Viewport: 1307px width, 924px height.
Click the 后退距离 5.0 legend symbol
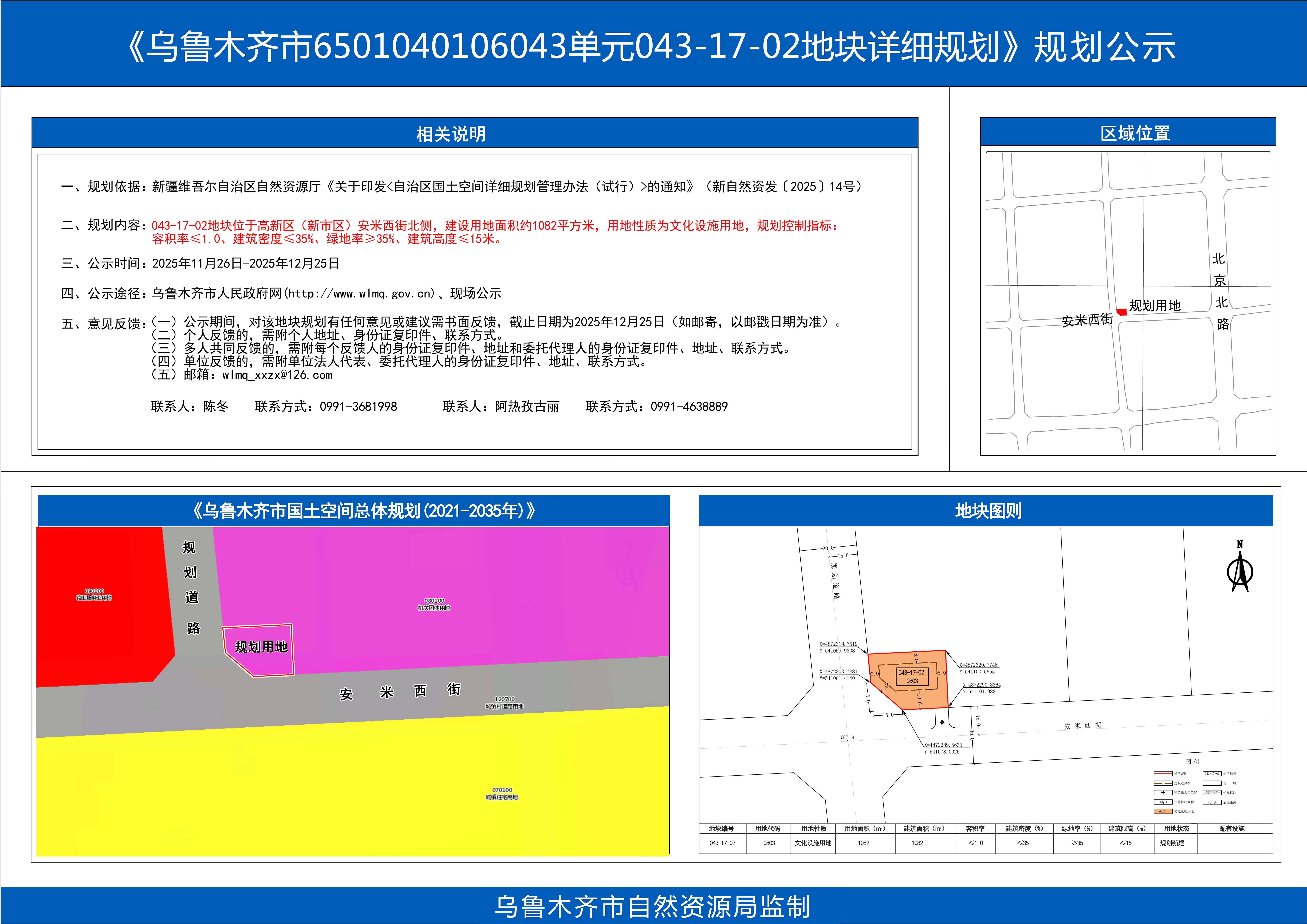tap(1213, 802)
